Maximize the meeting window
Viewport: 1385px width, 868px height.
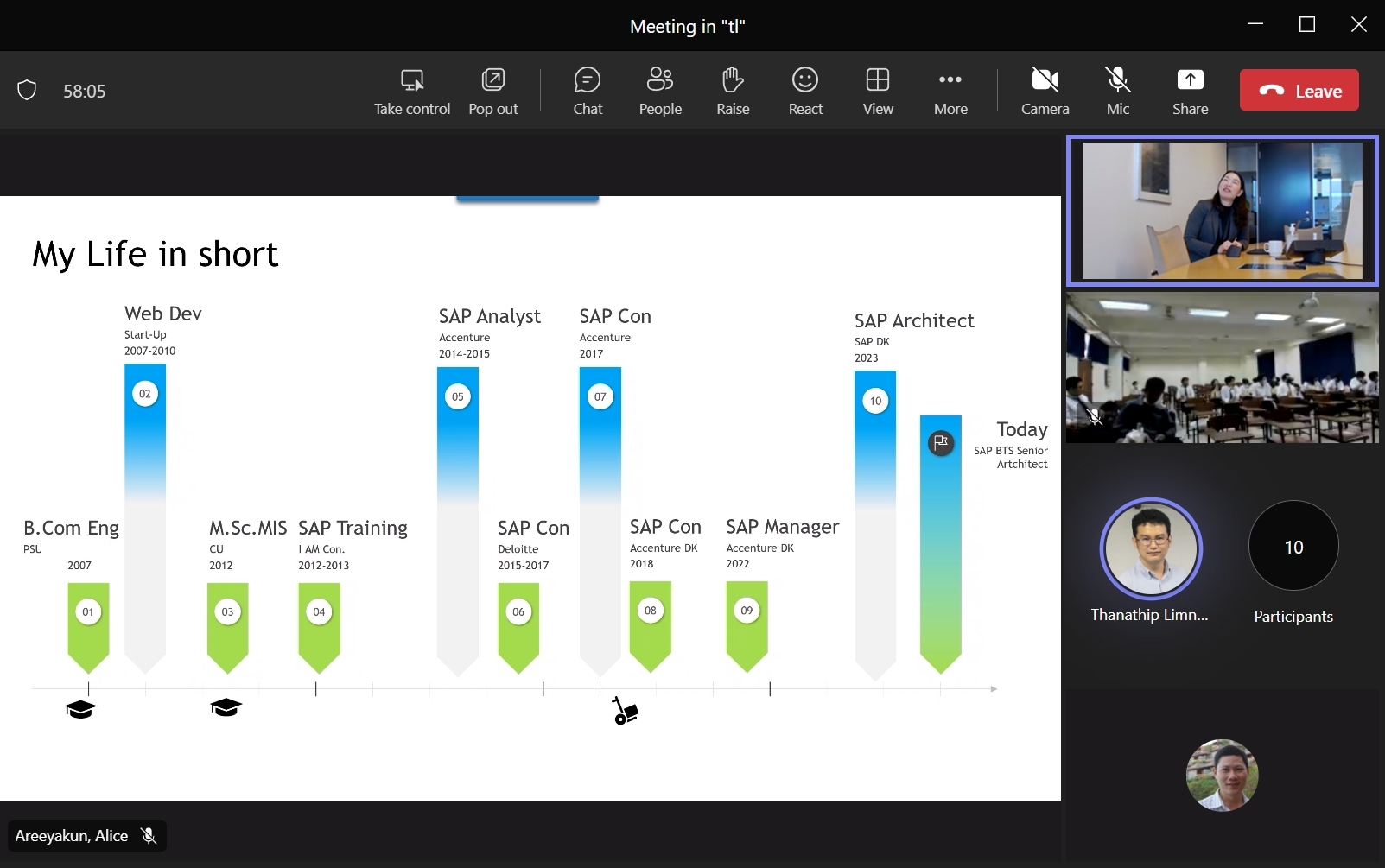click(x=1306, y=25)
